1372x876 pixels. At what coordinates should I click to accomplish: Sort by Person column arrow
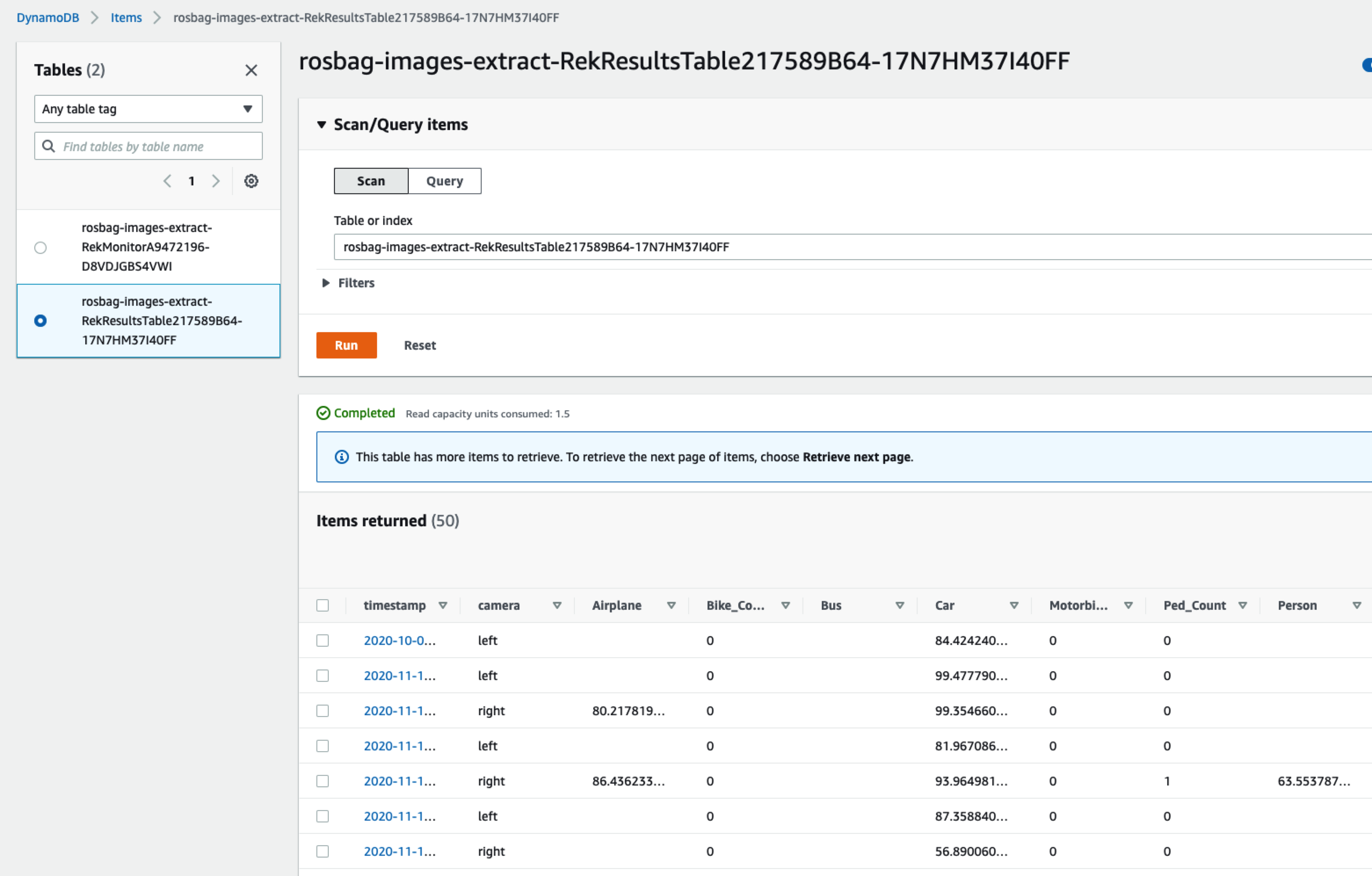1357,605
